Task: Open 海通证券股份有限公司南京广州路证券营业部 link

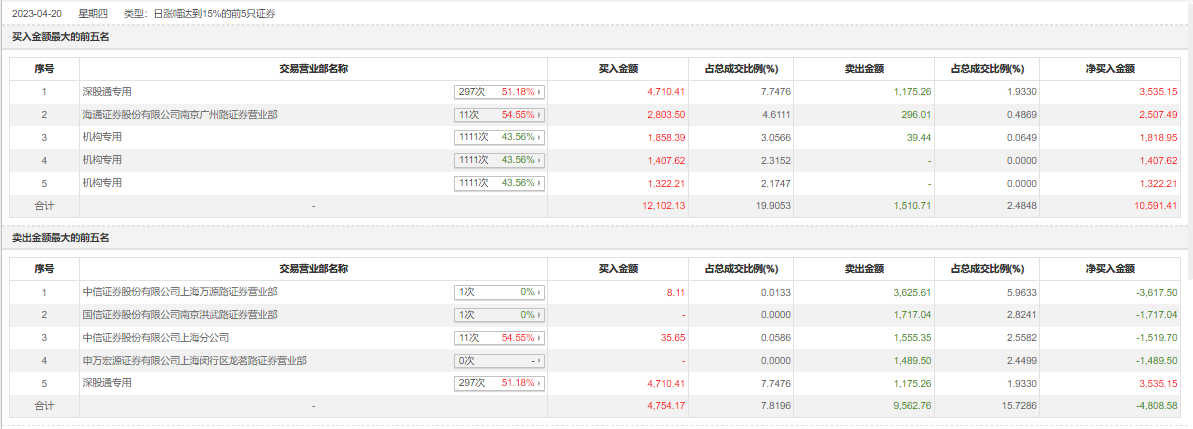Action: coord(180,115)
